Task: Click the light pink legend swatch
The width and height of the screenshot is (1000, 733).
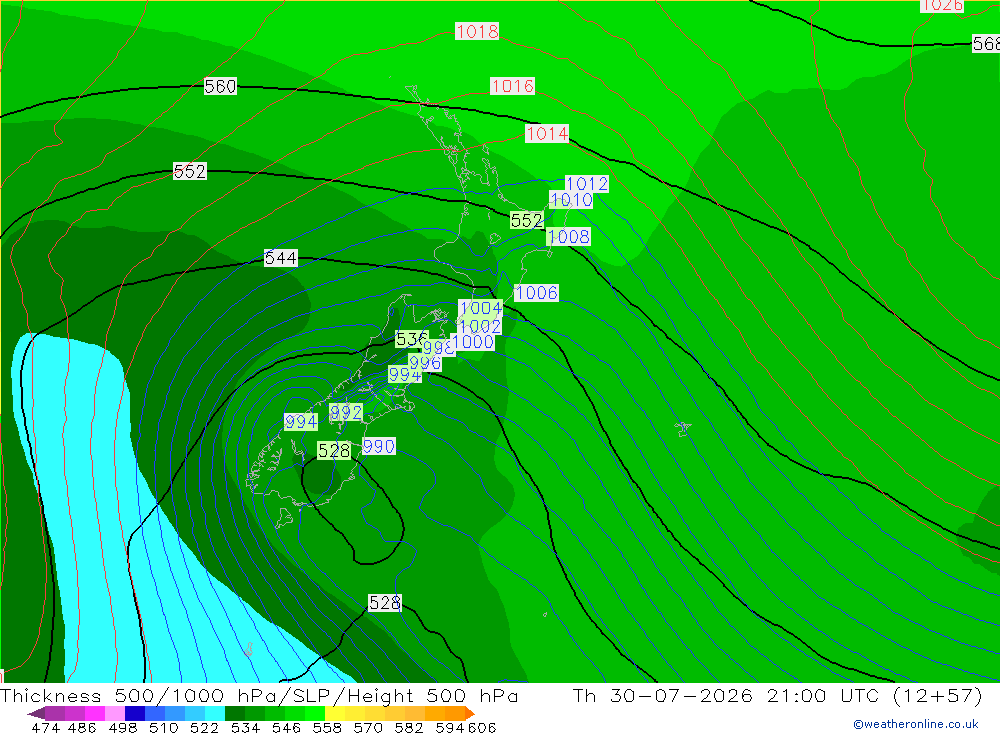Action: pyautogui.click(x=115, y=713)
